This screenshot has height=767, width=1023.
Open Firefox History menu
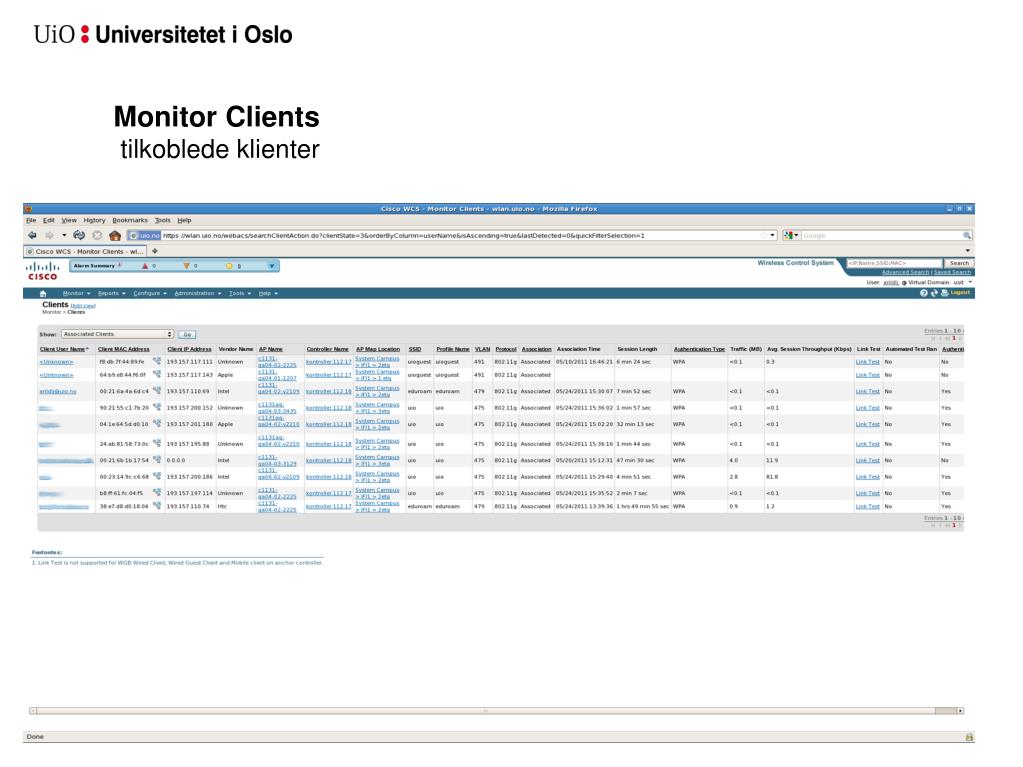pos(94,220)
